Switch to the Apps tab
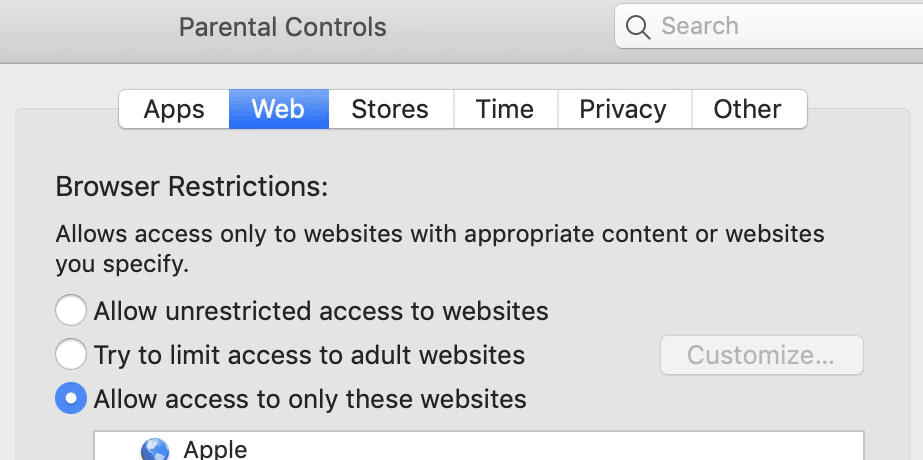This screenshot has height=460, width=923. 174,109
